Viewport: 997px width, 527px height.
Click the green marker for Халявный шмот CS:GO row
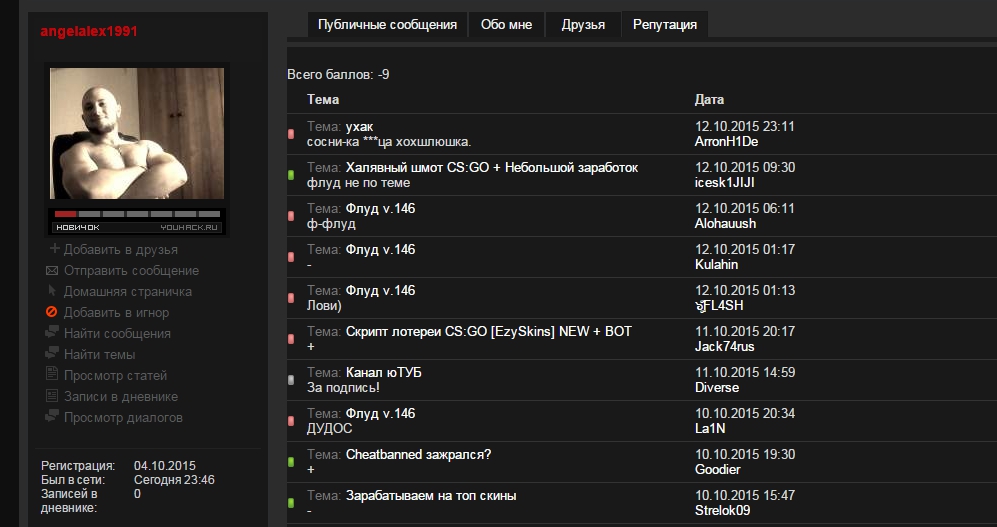(x=291, y=175)
